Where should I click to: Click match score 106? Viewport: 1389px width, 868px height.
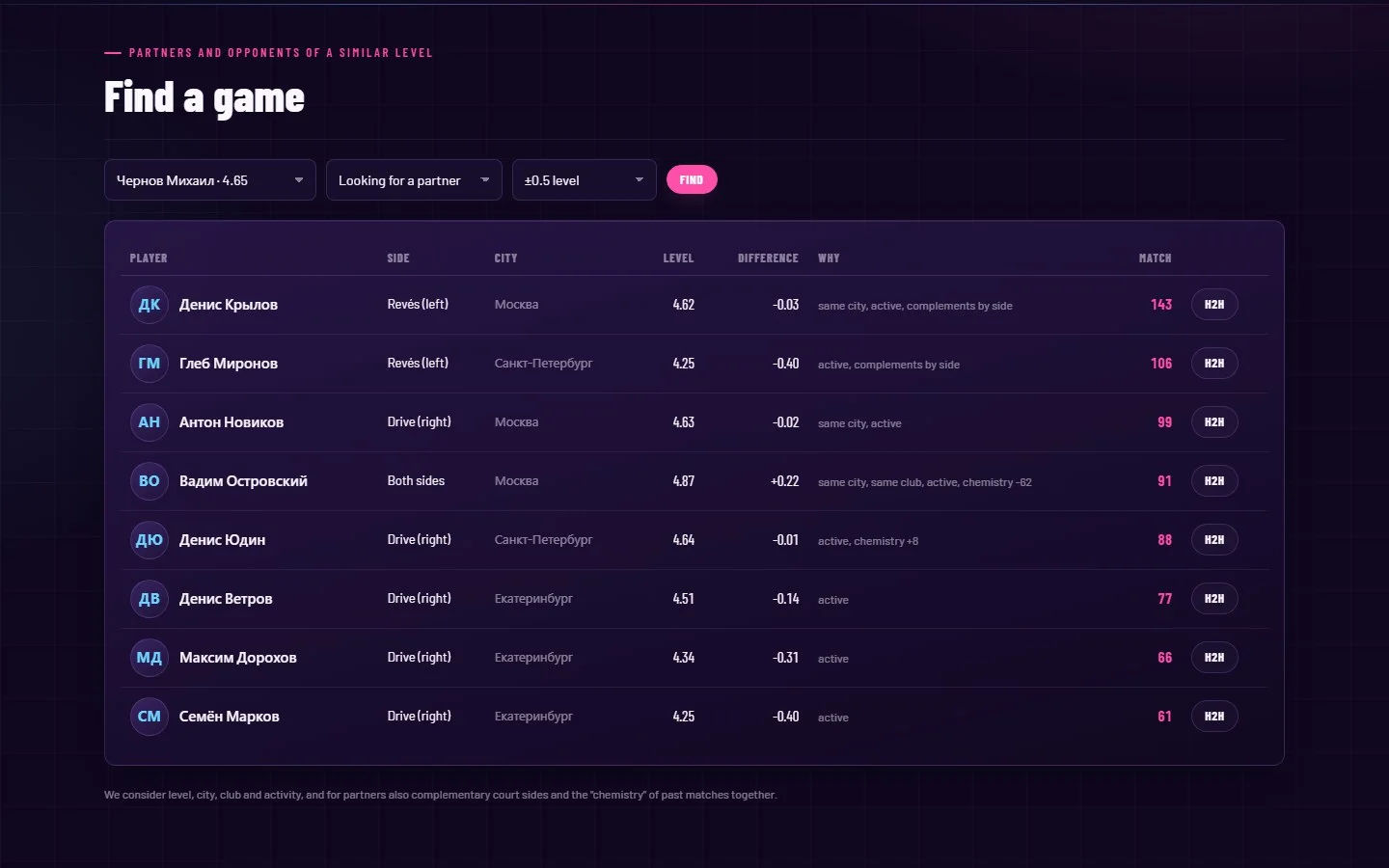point(1161,364)
